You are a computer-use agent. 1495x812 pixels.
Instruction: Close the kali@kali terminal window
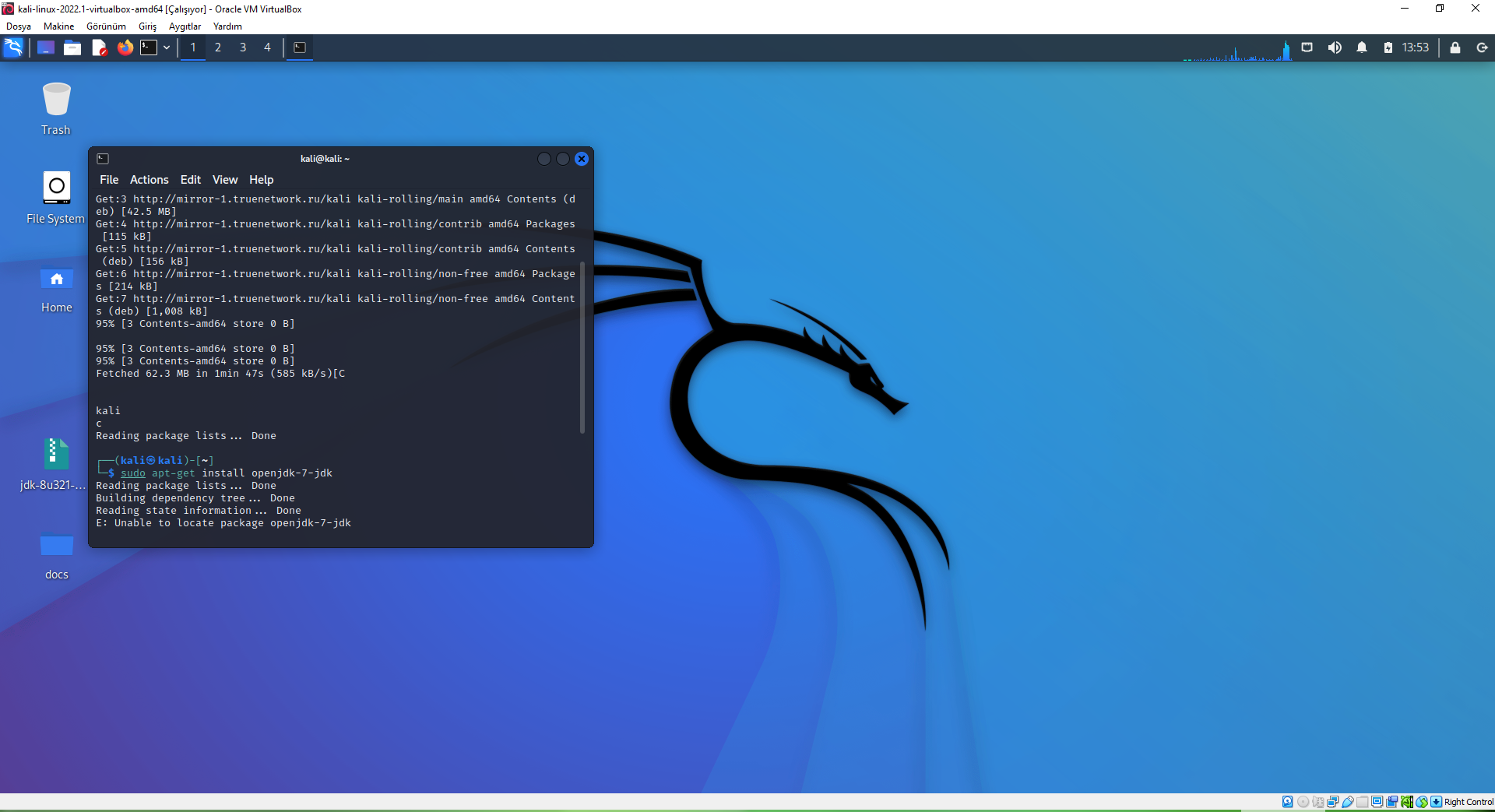point(582,159)
